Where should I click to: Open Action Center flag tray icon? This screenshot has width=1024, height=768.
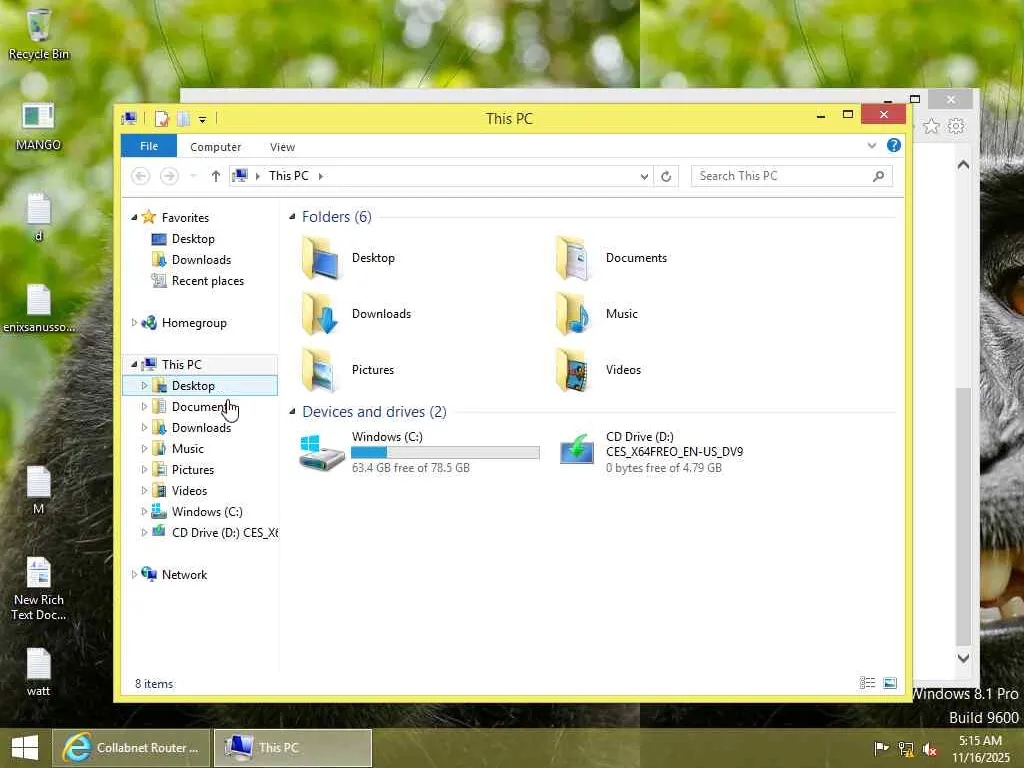(x=881, y=748)
